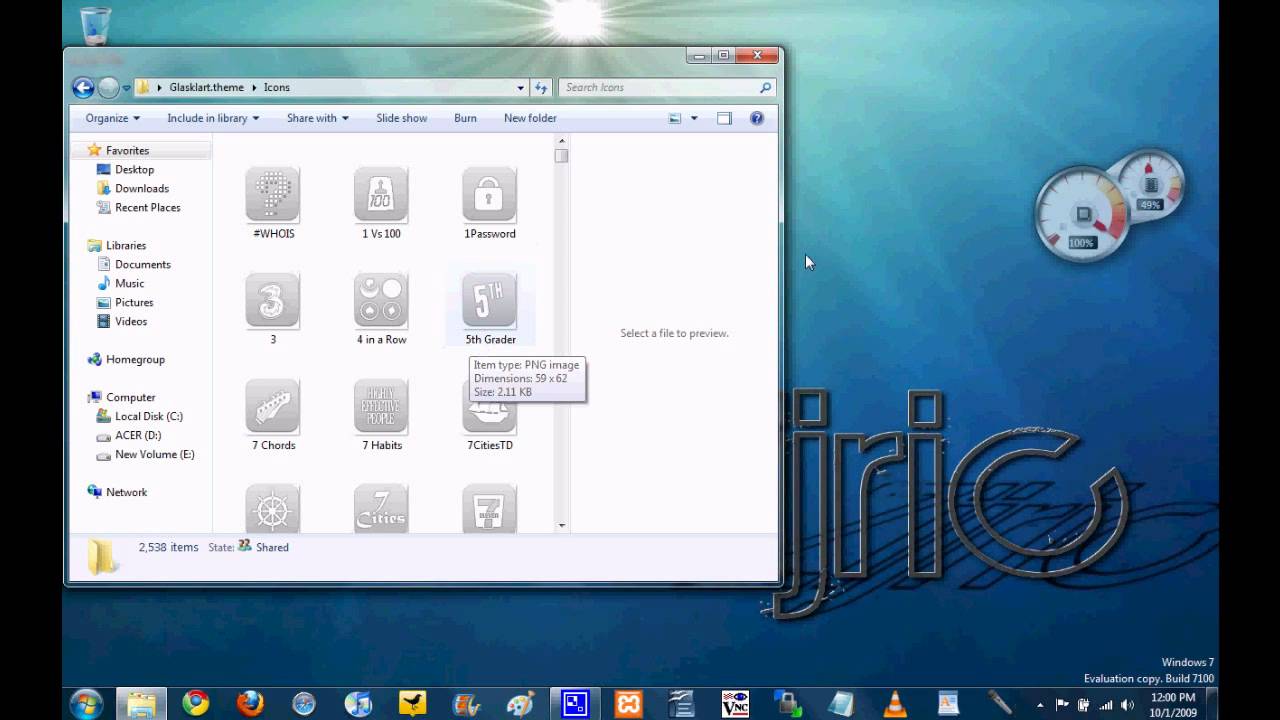Show hidden tray icons arrow
Screen dimensions: 1280x720
click(x=1040, y=704)
